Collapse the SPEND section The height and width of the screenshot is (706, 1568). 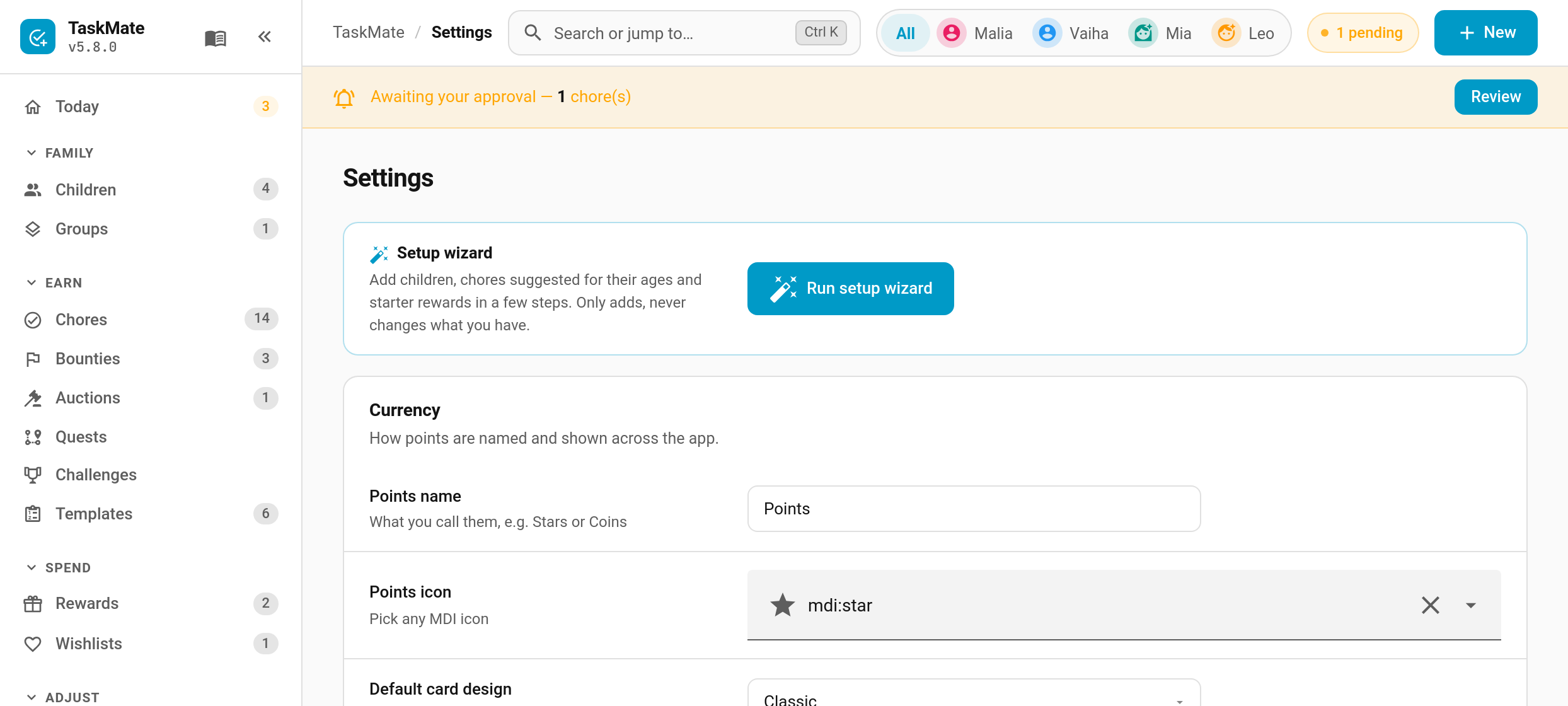coord(59,568)
